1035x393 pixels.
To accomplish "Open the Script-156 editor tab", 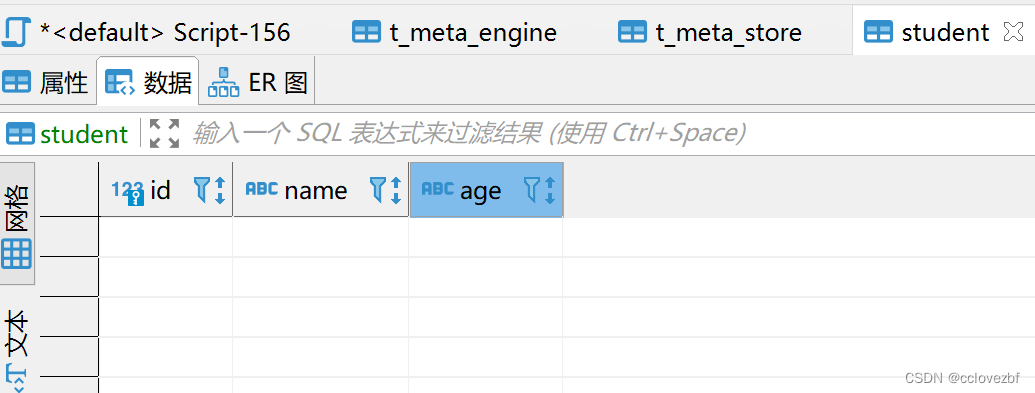I will click(145, 32).
